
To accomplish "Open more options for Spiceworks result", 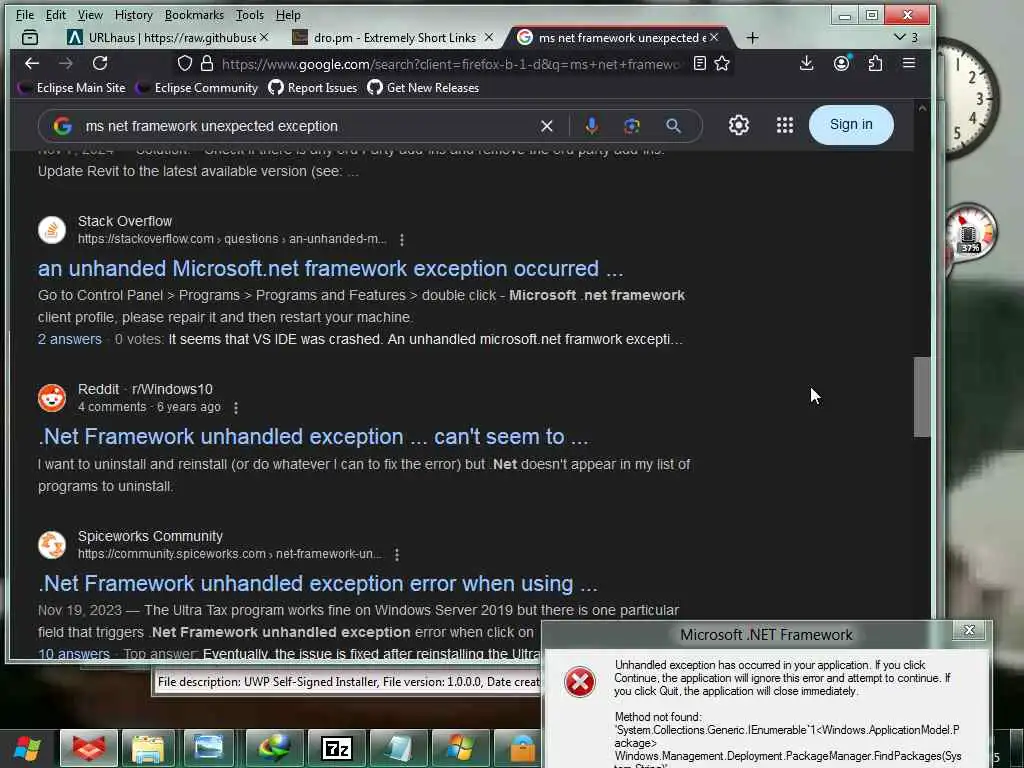I will tap(396, 554).
